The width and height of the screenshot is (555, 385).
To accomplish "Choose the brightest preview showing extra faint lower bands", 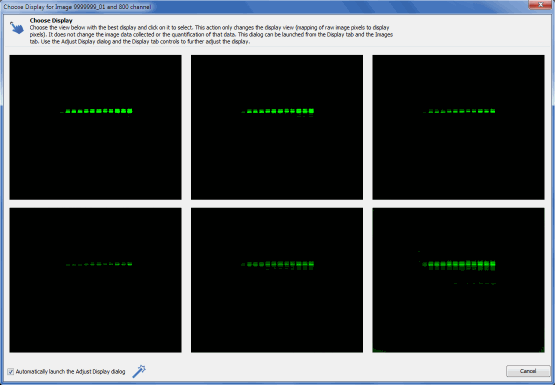I will pos(458,280).
